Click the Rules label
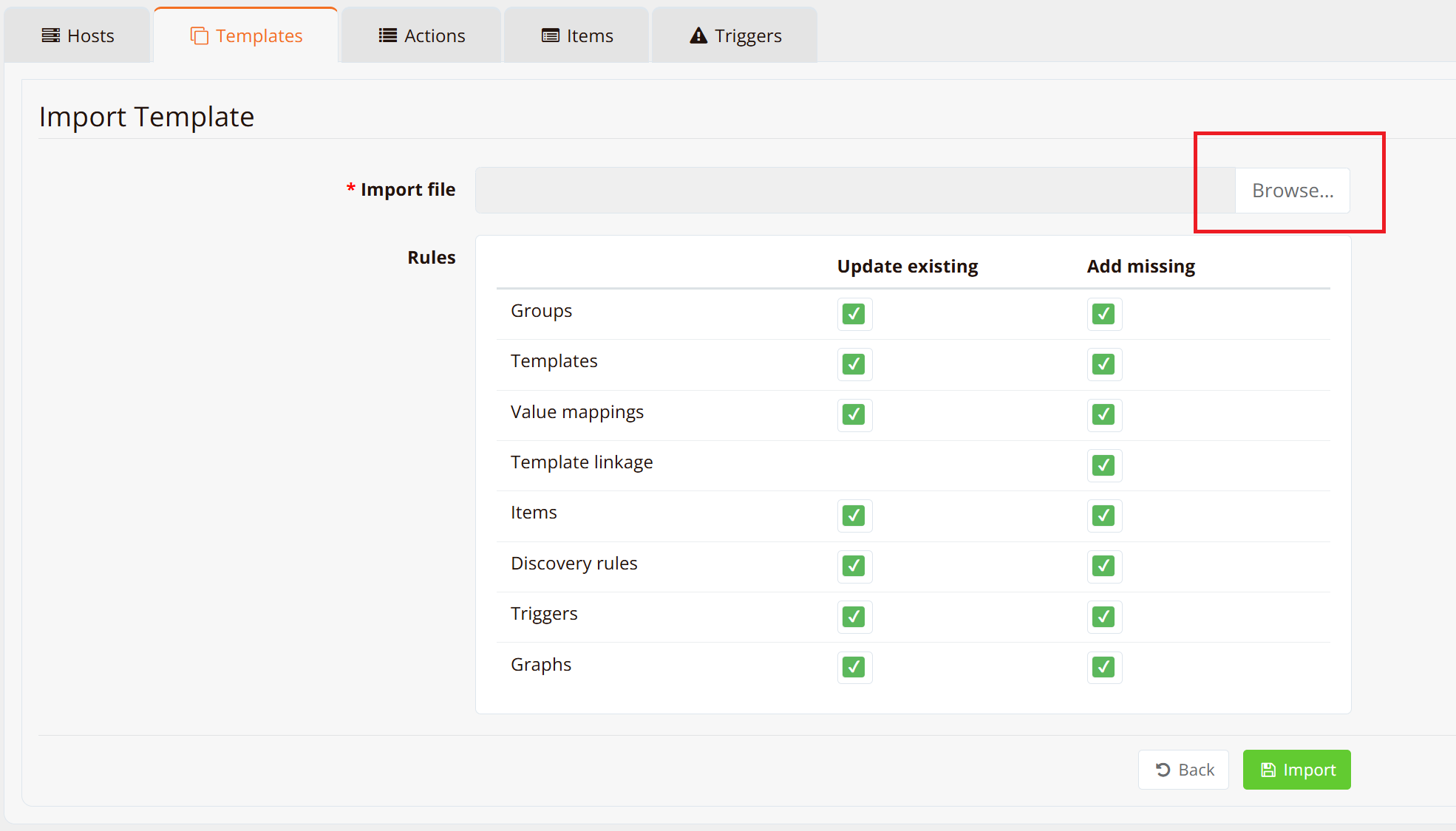1456x831 pixels. tap(432, 257)
